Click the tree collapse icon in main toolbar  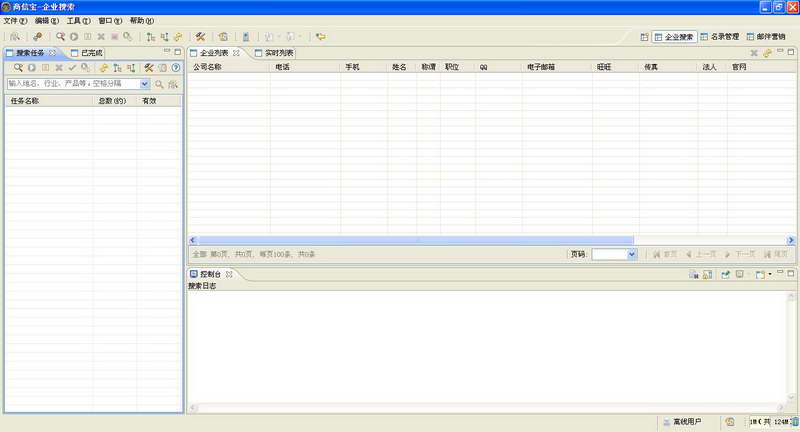pyautogui.click(x=164, y=37)
